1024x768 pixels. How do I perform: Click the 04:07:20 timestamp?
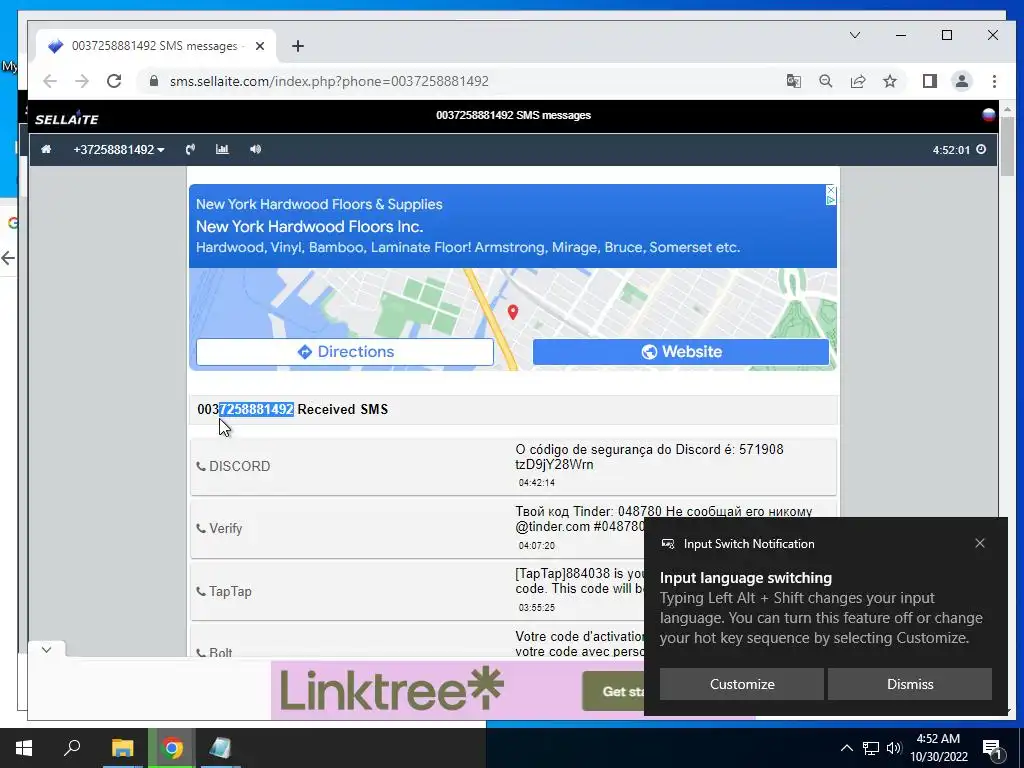(x=537, y=545)
